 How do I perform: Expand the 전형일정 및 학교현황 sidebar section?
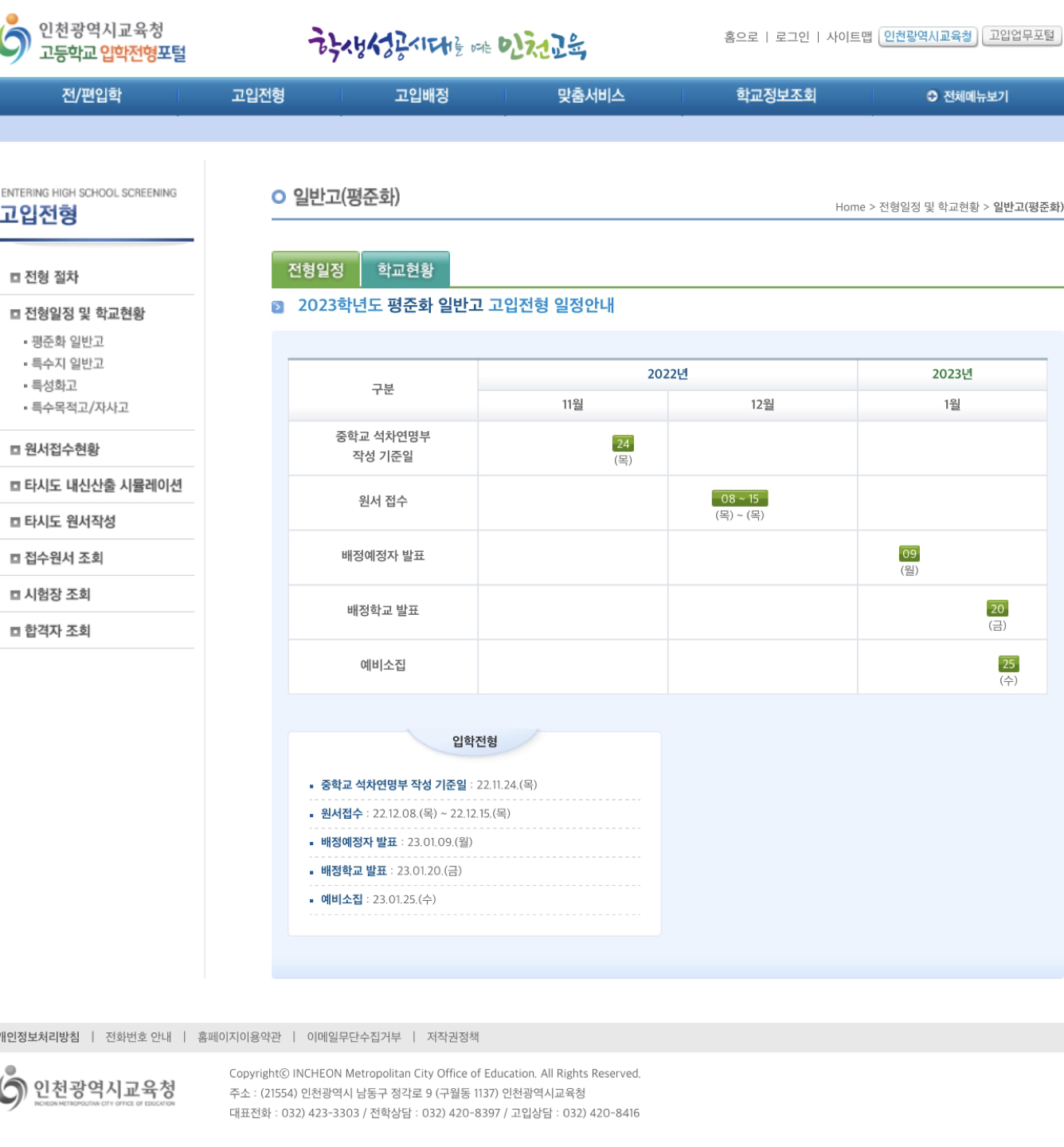(x=84, y=314)
